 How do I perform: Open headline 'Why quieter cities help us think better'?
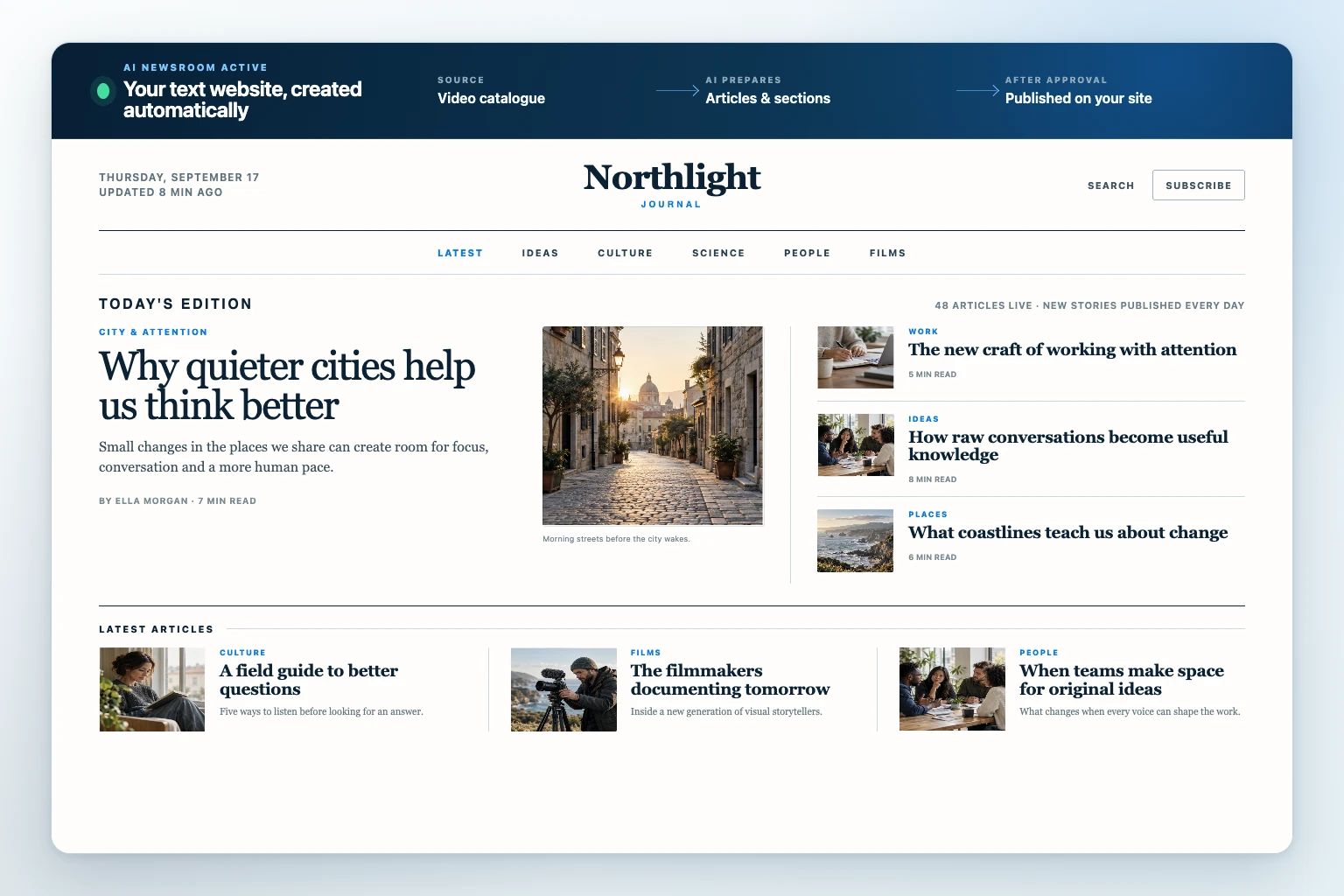287,386
